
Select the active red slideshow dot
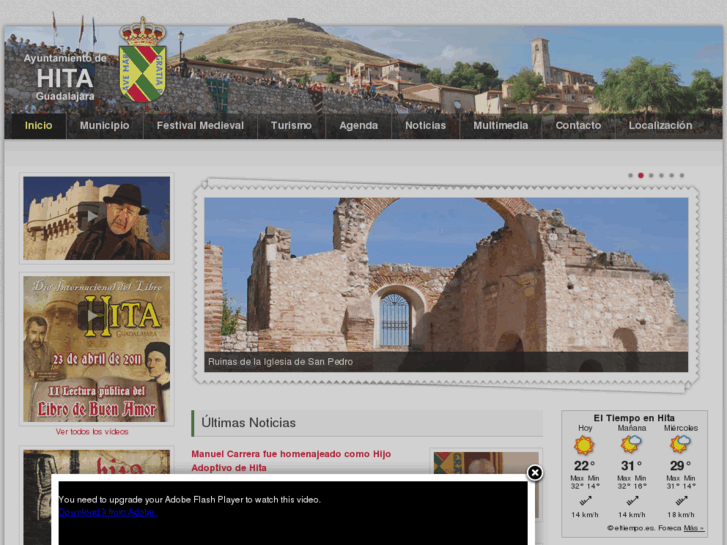point(641,175)
